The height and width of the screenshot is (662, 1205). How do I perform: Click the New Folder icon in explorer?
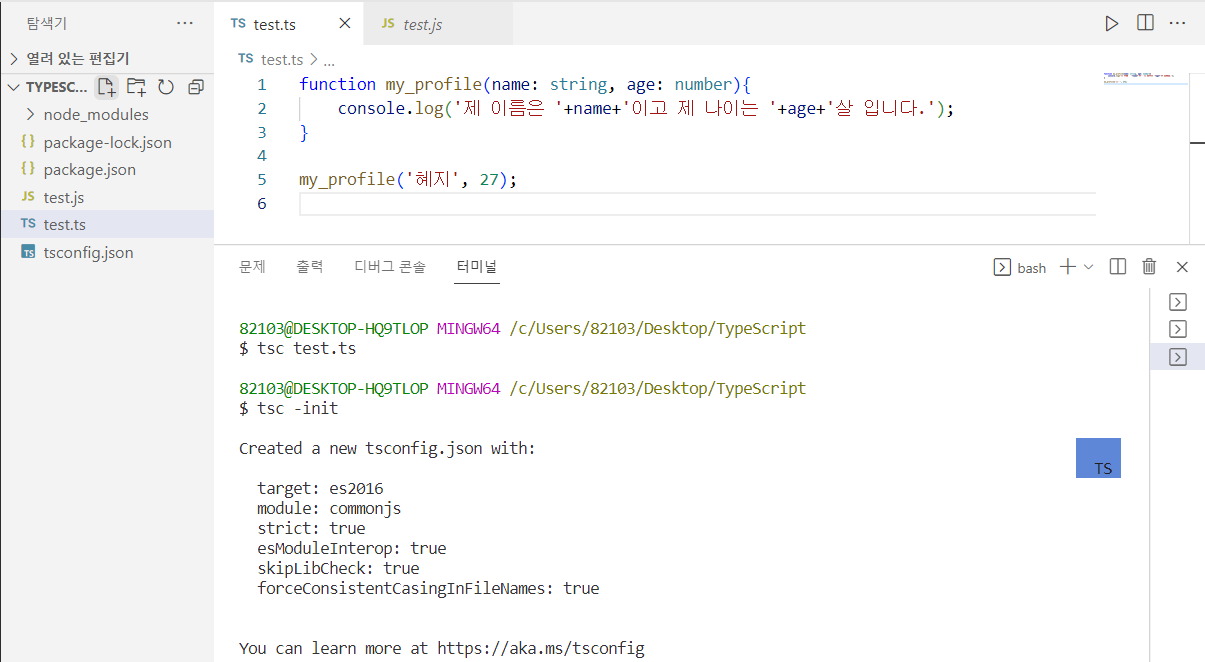[136, 87]
